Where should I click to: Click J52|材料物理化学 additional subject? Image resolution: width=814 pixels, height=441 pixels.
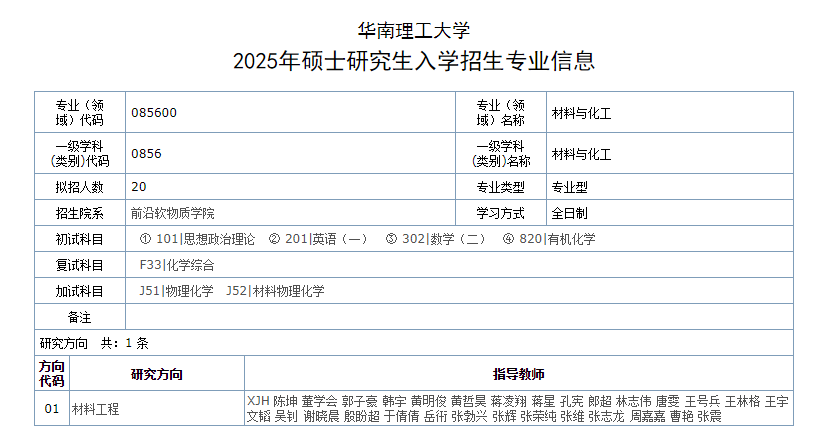tap(275, 291)
